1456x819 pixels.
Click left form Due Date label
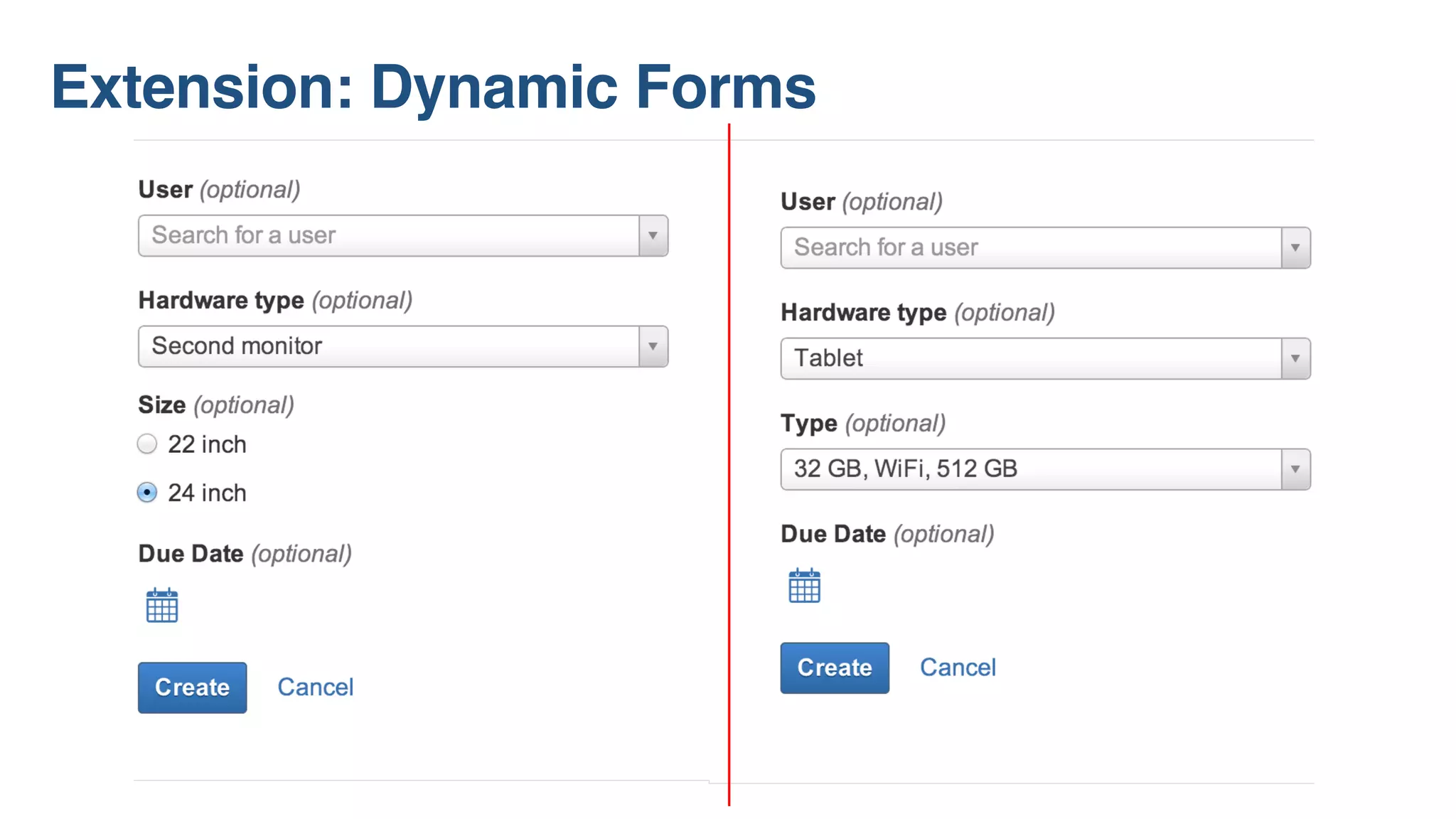[x=245, y=554]
